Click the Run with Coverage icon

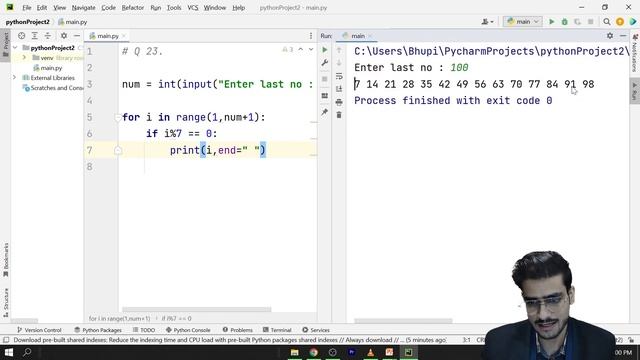[577, 22]
